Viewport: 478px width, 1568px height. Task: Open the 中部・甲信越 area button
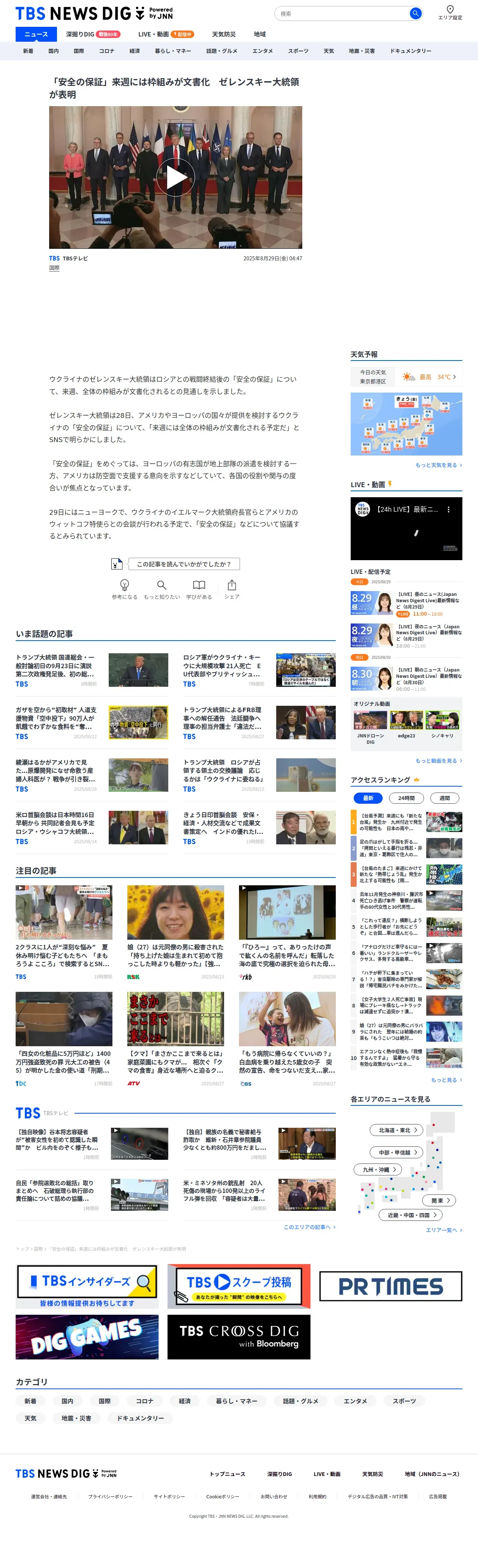point(396,1152)
